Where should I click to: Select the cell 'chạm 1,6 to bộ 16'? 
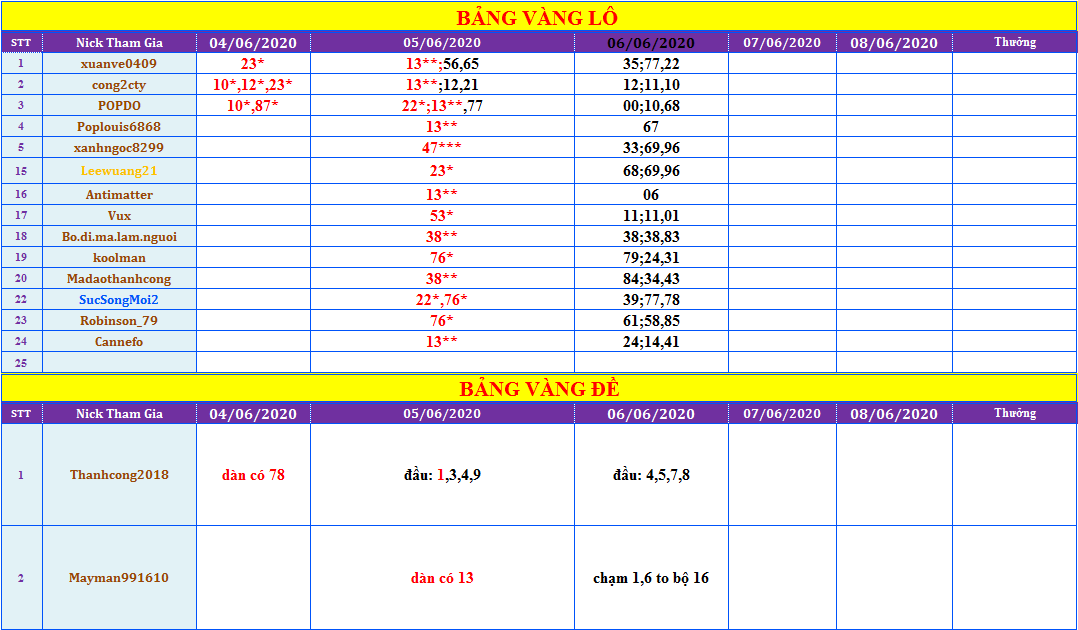point(651,578)
